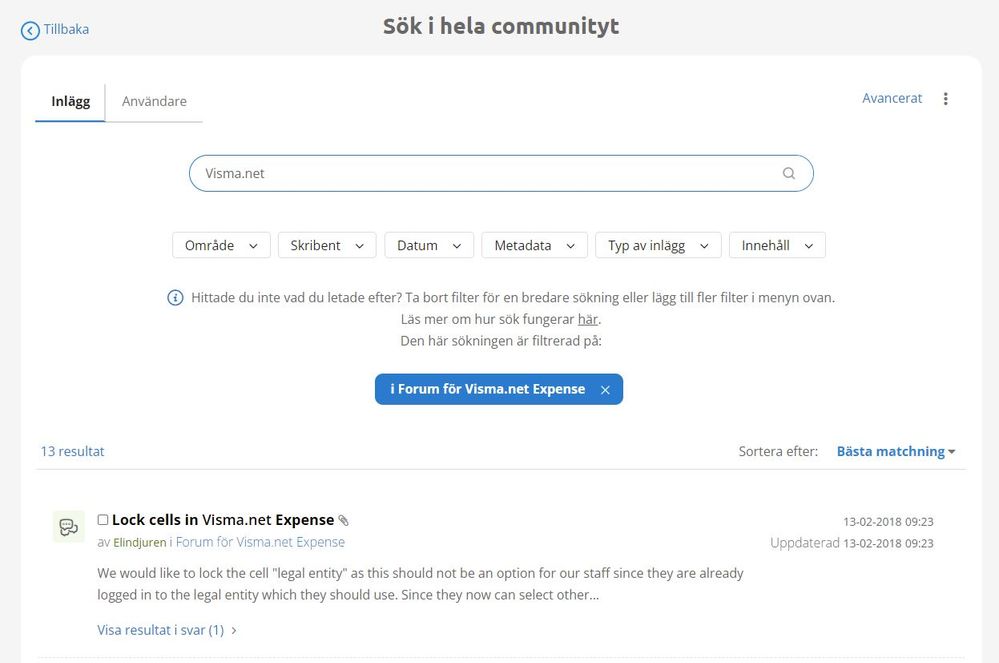Open the Avancerat search link
Viewport: 999px width, 663px height.
(x=892, y=98)
